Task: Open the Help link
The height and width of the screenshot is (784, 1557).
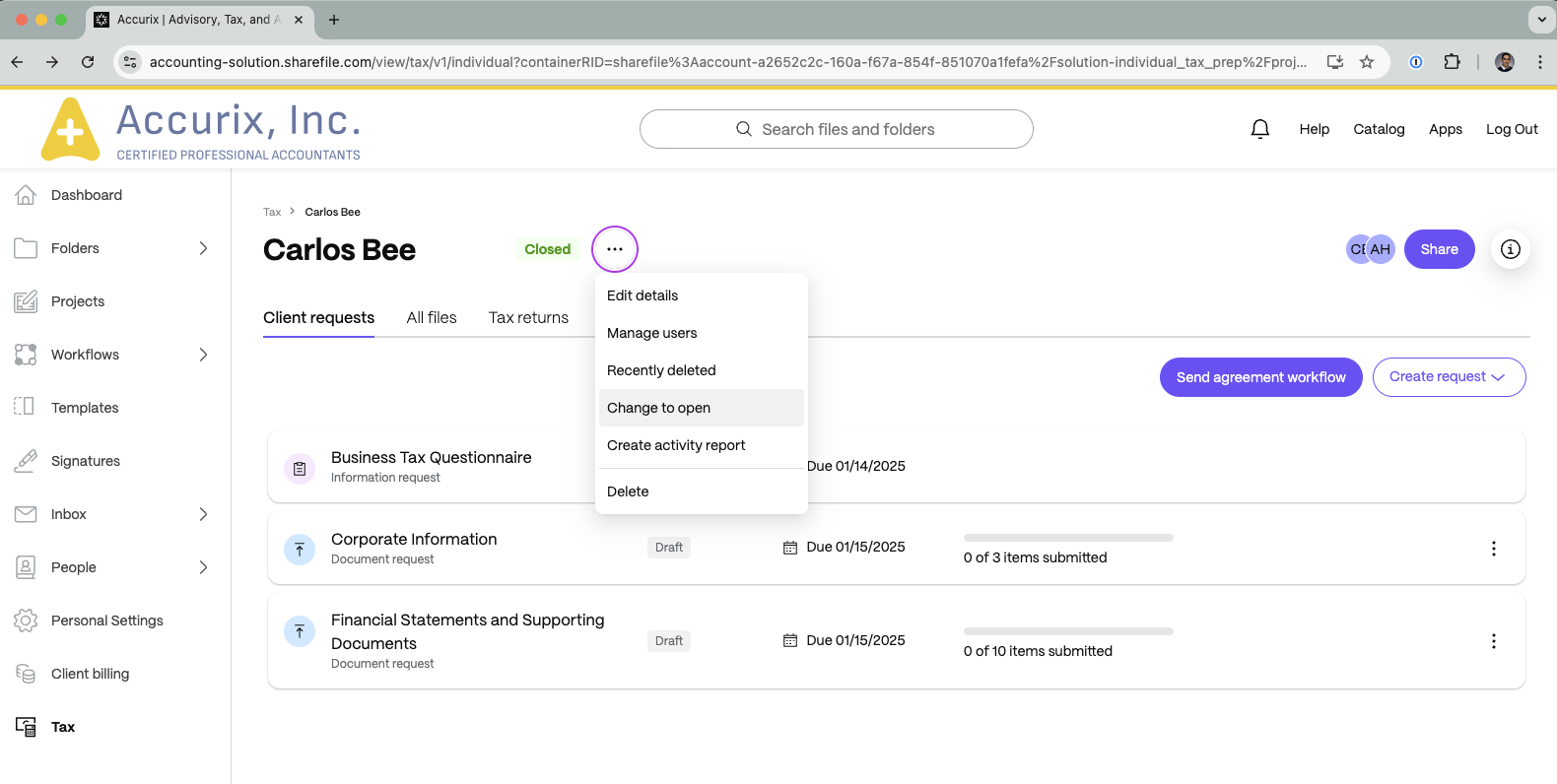Action: pos(1314,129)
